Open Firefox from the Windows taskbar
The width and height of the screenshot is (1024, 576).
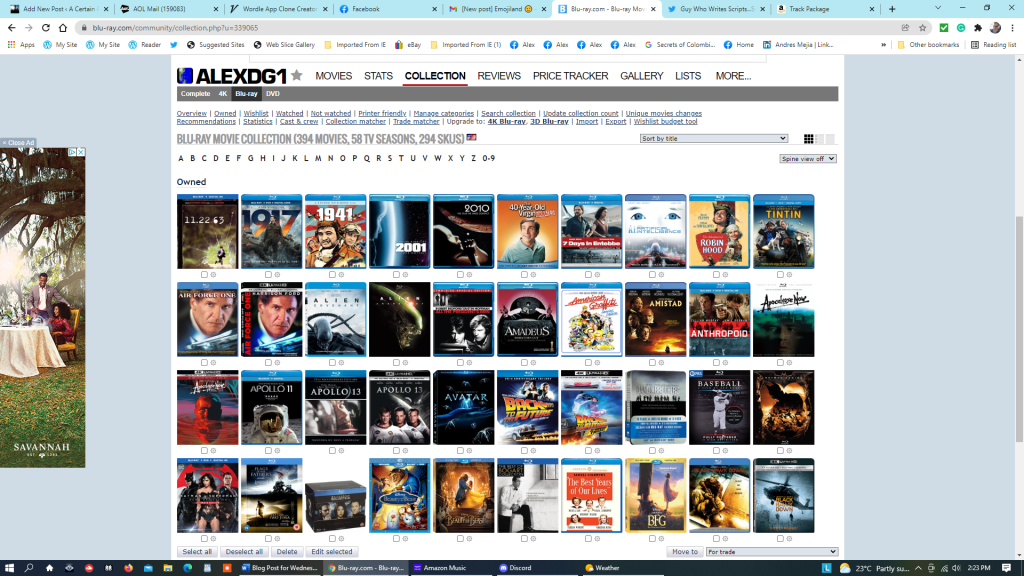(130, 568)
